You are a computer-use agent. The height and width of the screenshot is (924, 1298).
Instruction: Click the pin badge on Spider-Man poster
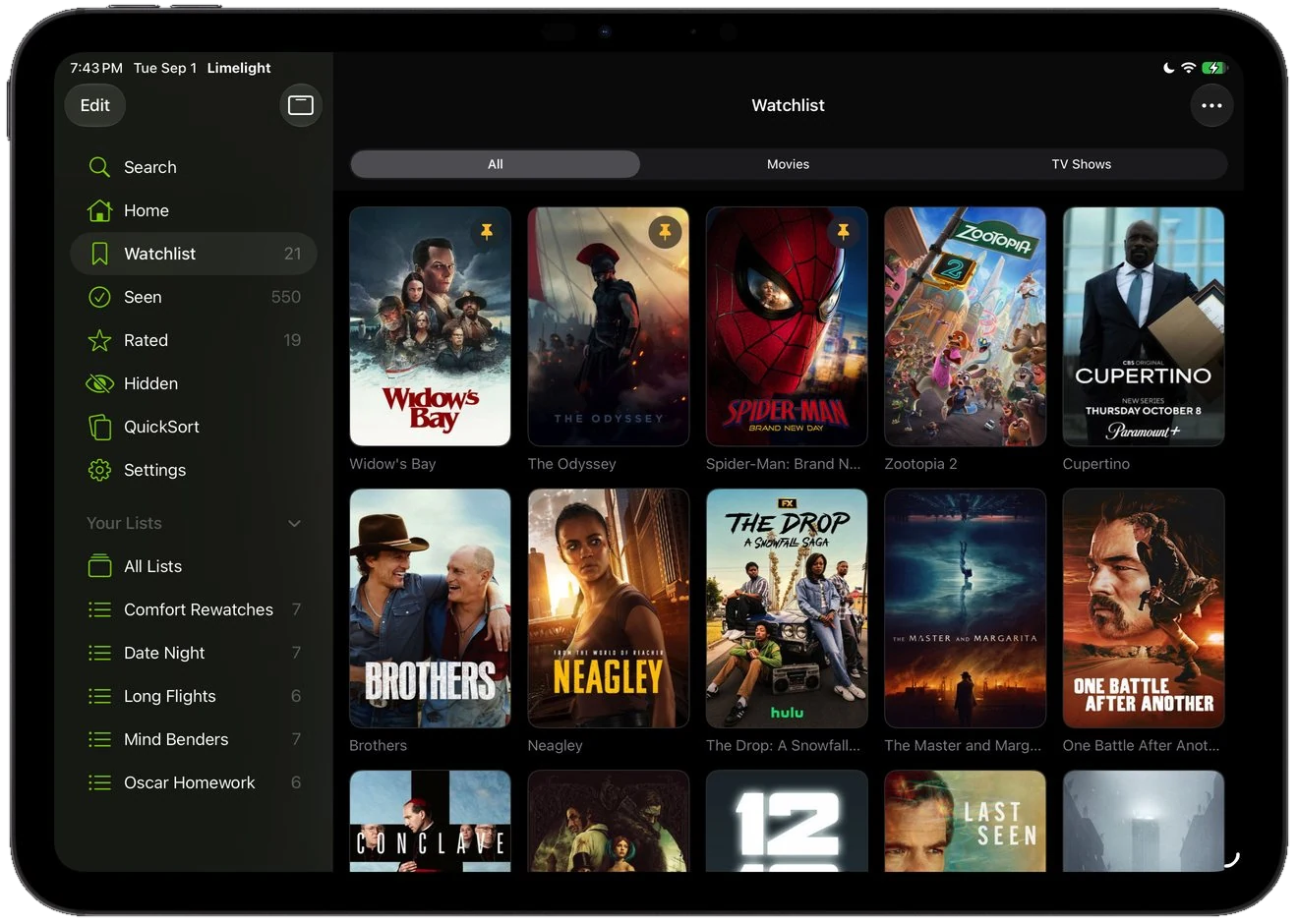843,232
